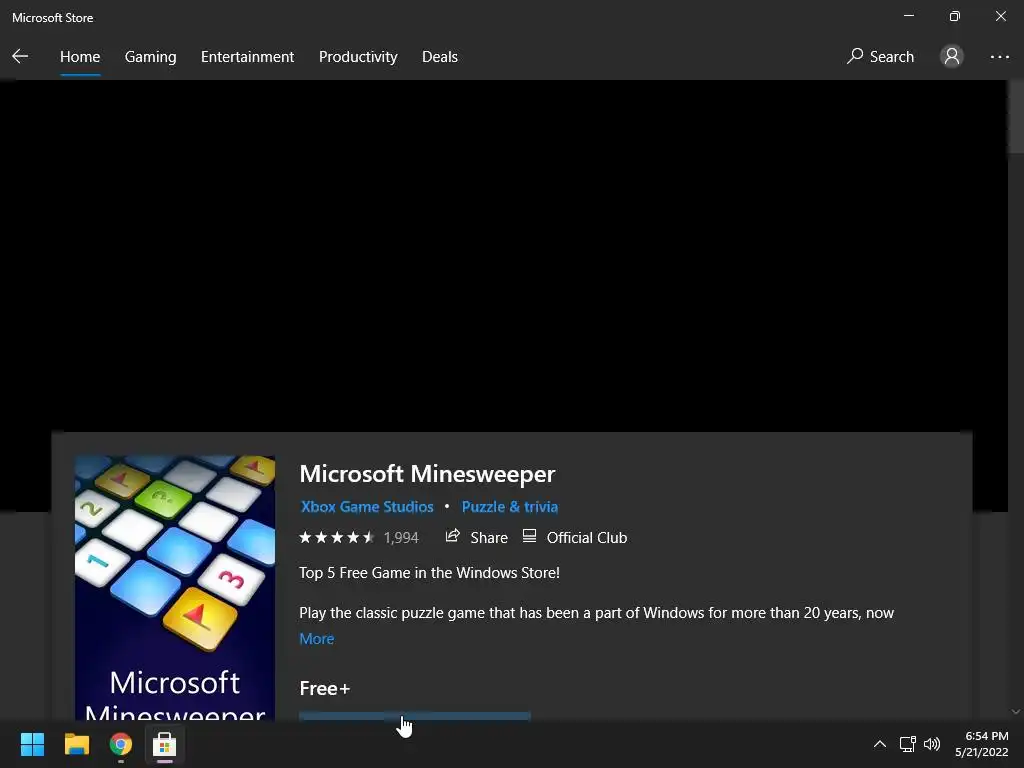The width and height of the screenshot is (1024, 768).
Task: Open the Entertainment tab
Action: coord(247,57)
